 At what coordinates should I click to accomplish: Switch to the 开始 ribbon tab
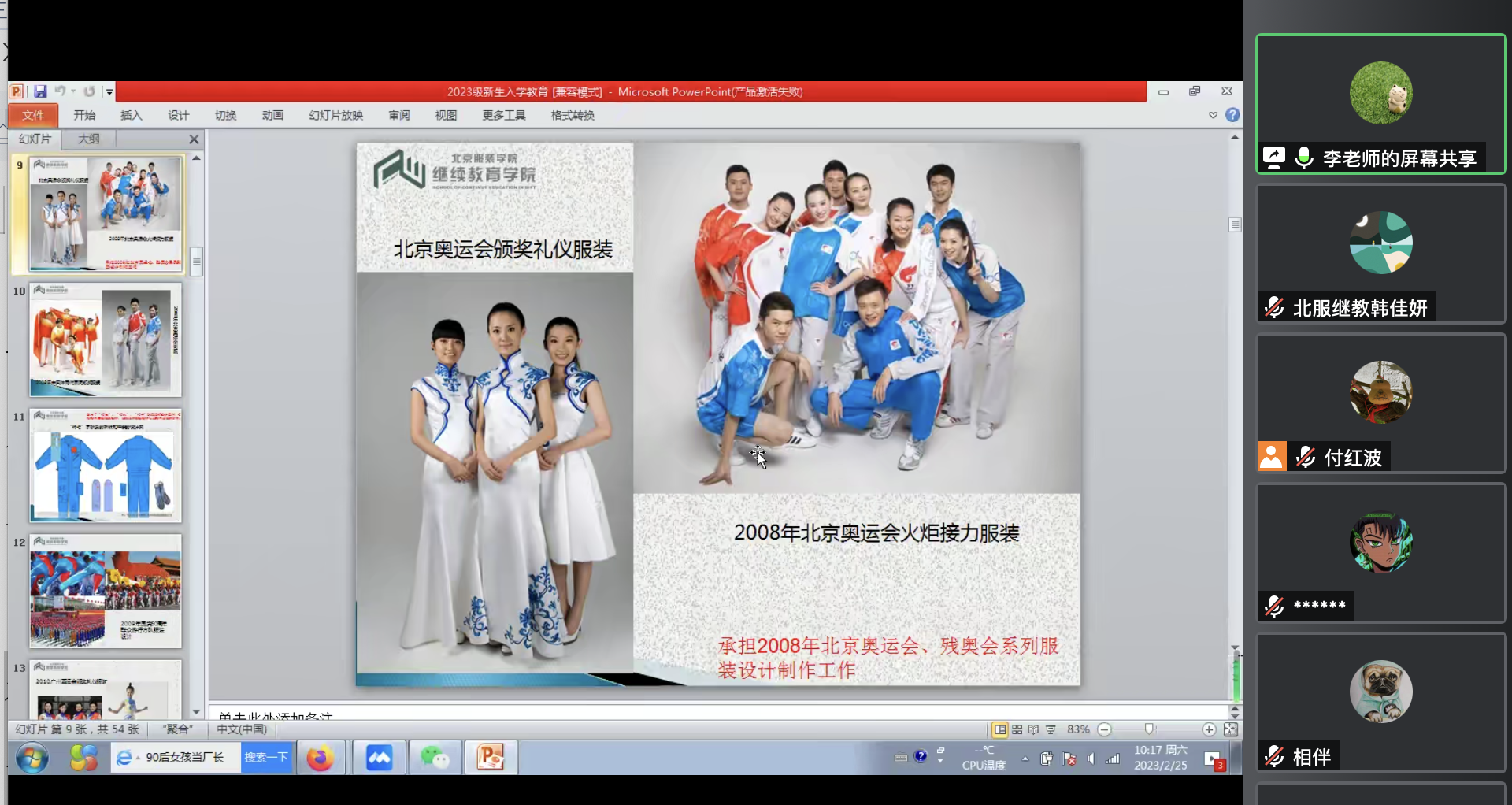click(84, 115)
